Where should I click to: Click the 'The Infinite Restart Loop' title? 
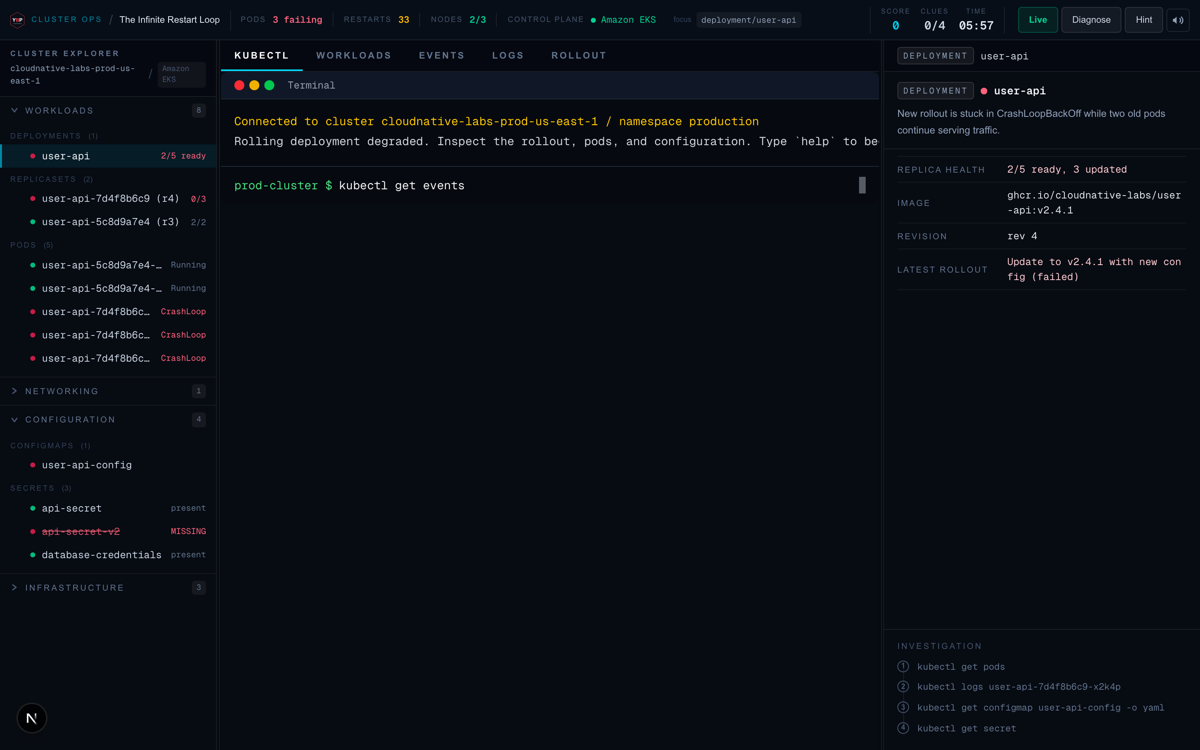click(x=169, y=20)
